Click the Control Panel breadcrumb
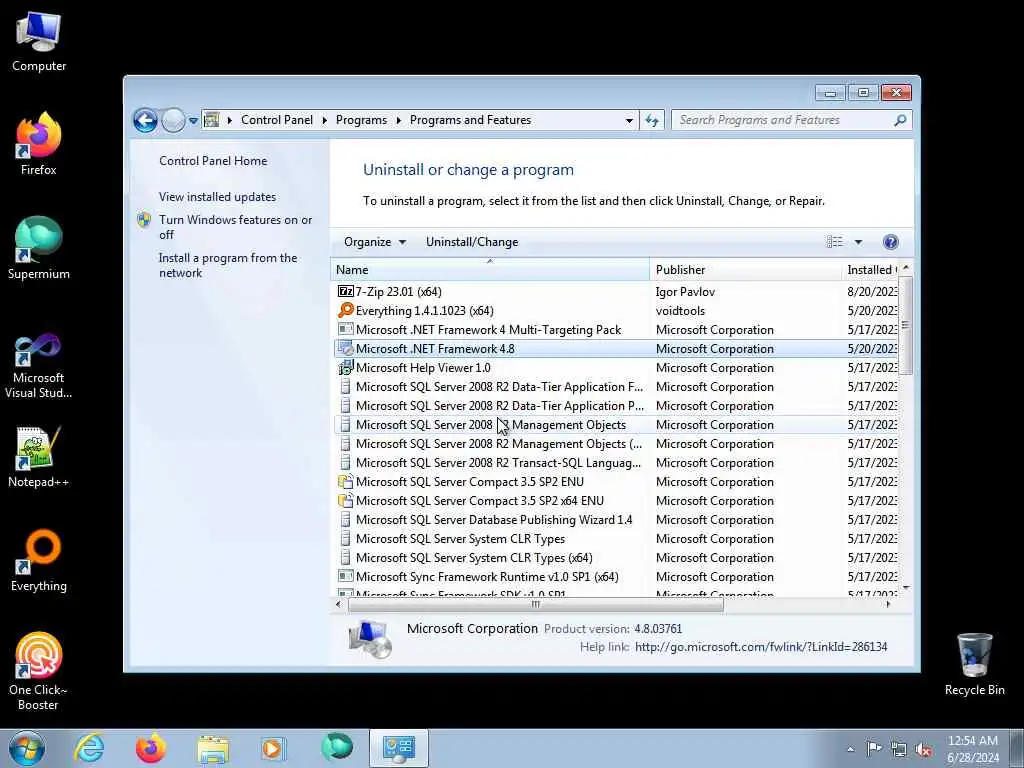1024x768 pixels. pyautogui.click(x=277, y=120)
